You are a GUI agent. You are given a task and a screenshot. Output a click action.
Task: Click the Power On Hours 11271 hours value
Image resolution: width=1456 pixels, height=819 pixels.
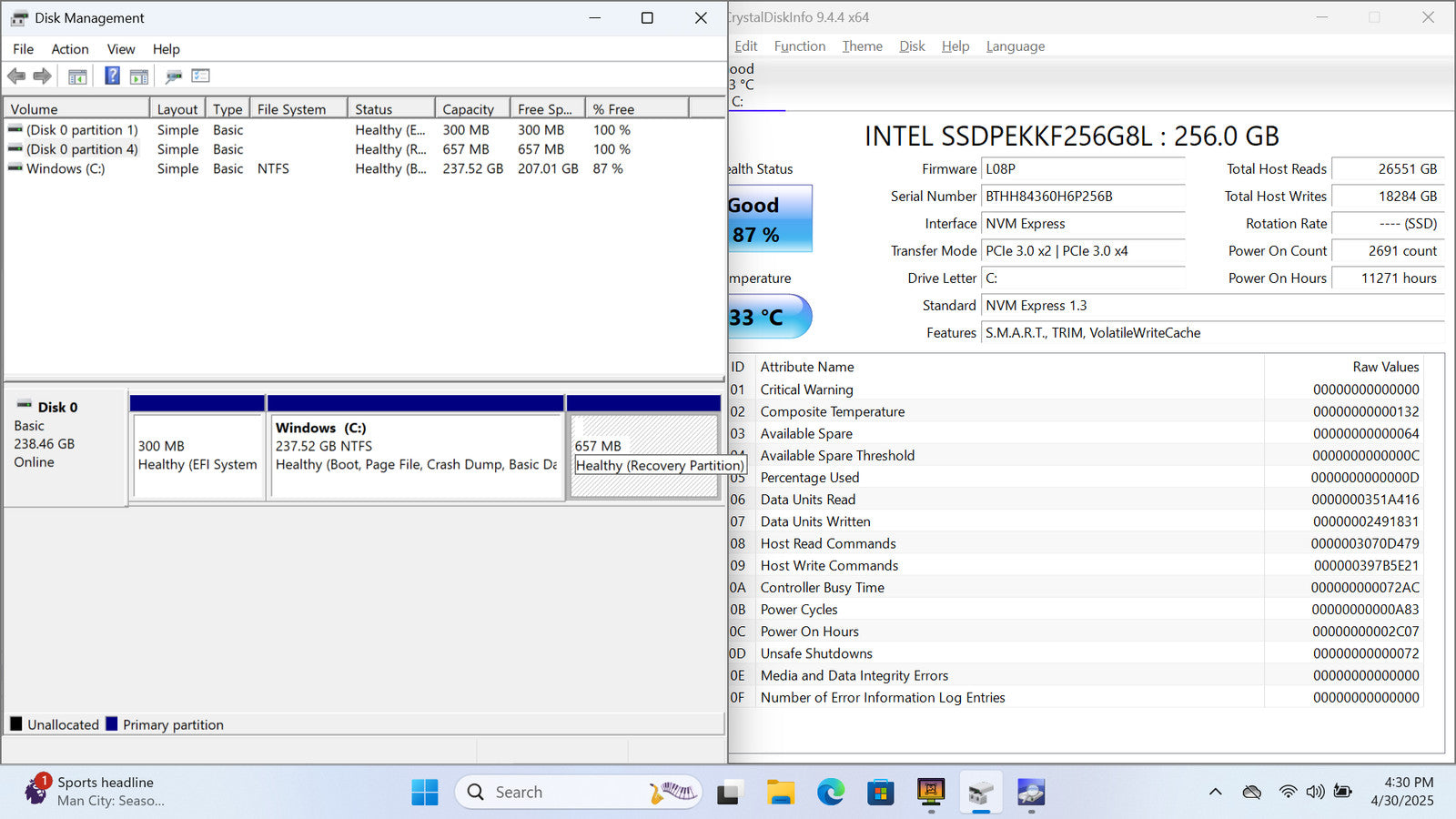1388,278
